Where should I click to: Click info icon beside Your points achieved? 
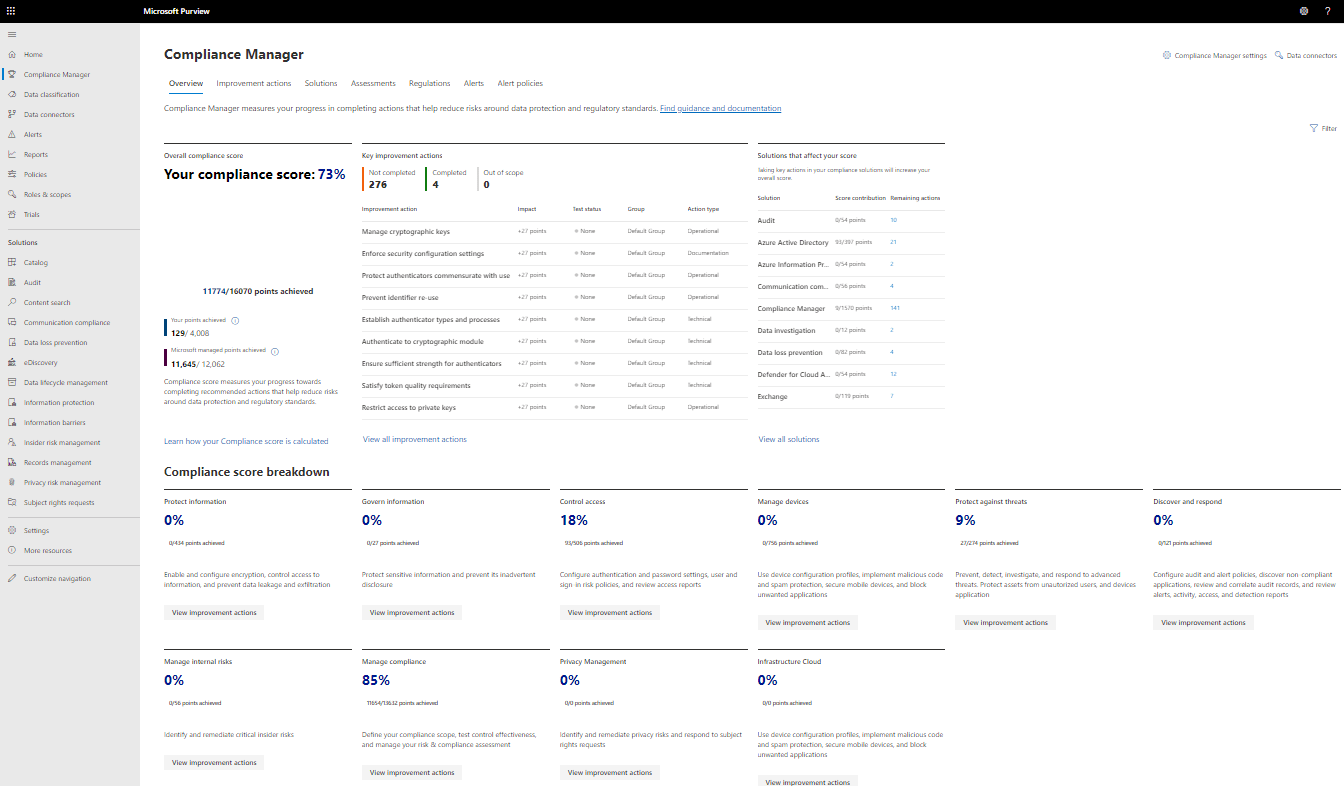coord(235,321)
